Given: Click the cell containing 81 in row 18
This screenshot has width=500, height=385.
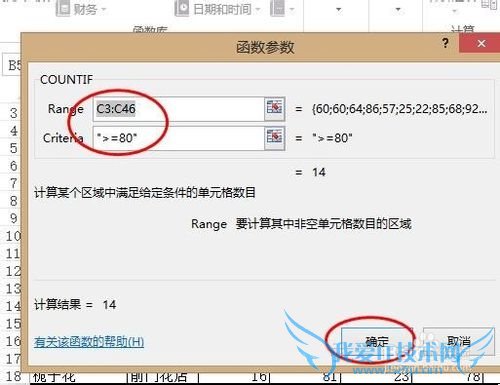Looking at the screenshot, I should click(306, 377).
